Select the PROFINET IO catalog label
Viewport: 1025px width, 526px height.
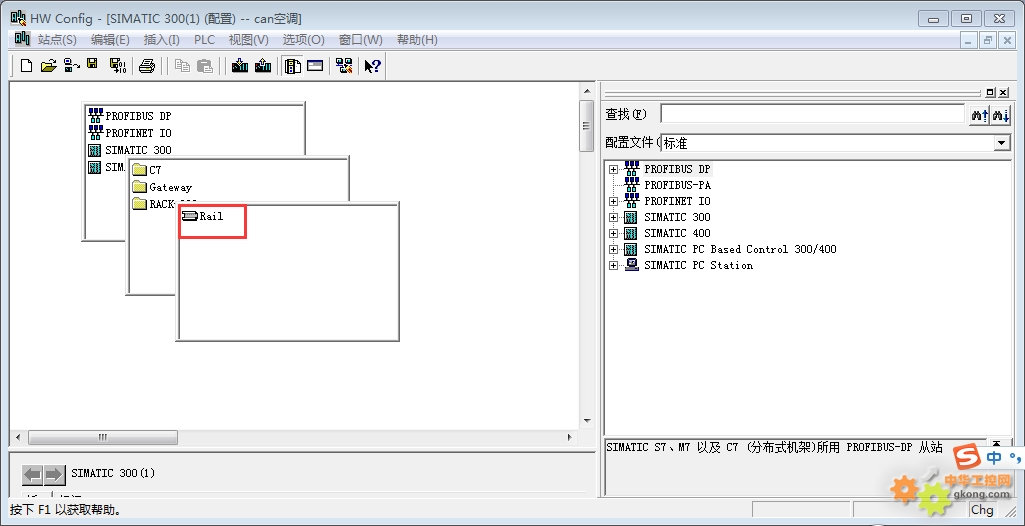click(677, 201)
